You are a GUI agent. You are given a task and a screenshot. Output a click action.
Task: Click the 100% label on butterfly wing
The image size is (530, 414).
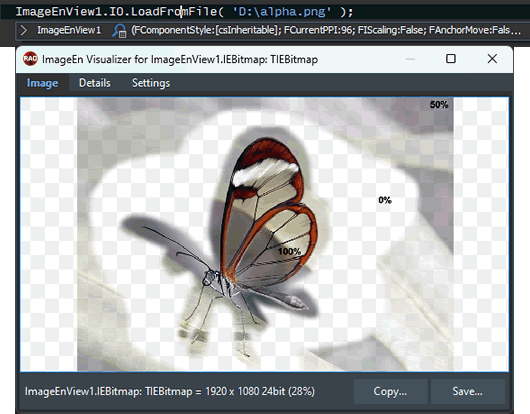289,251
